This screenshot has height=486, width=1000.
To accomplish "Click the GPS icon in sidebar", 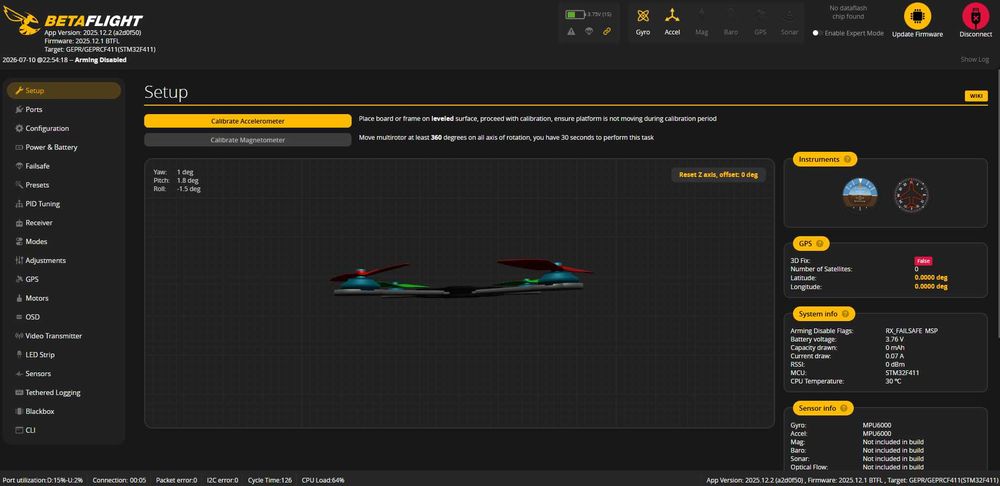I will pos(19,279).
